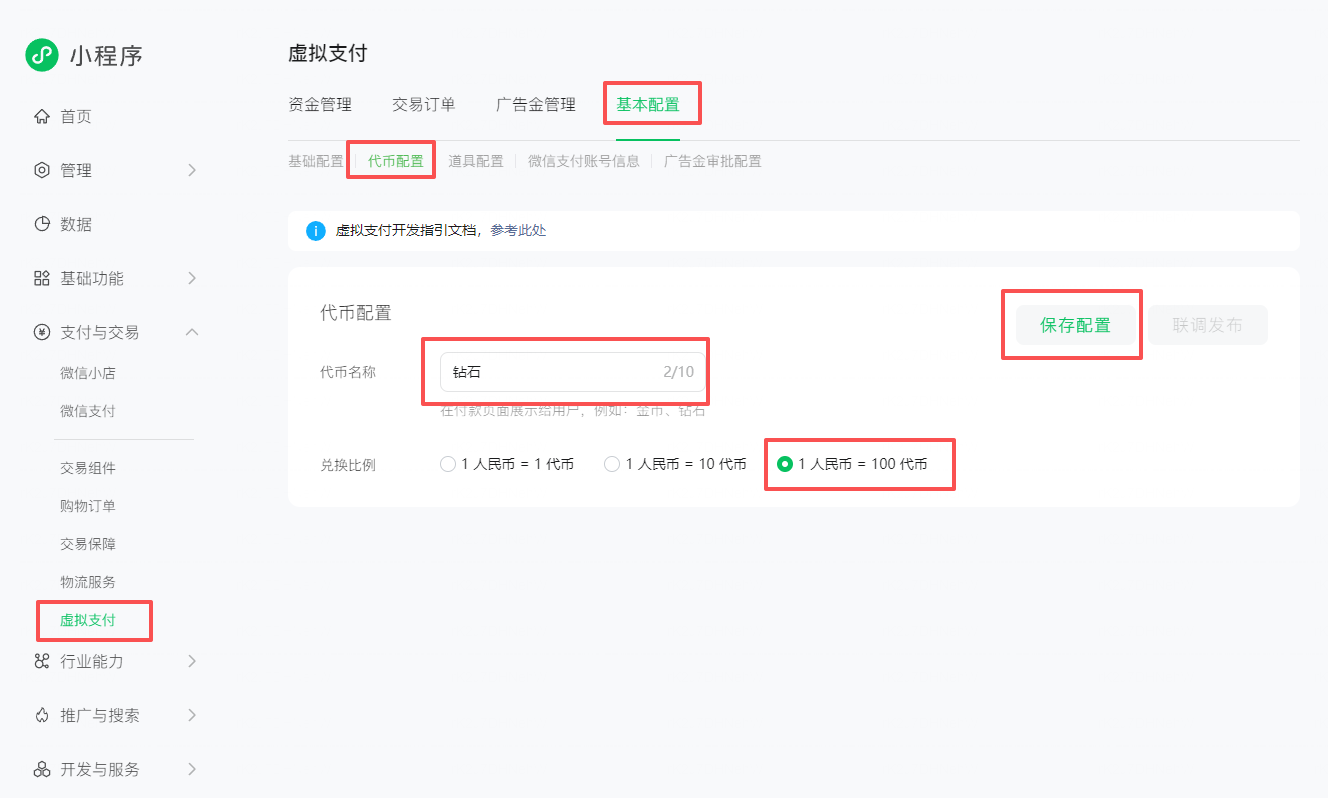The width and height of the screenshot is (1328, 798).
Task: Expand the 管理 menu chevron
Action: point(192,171)
